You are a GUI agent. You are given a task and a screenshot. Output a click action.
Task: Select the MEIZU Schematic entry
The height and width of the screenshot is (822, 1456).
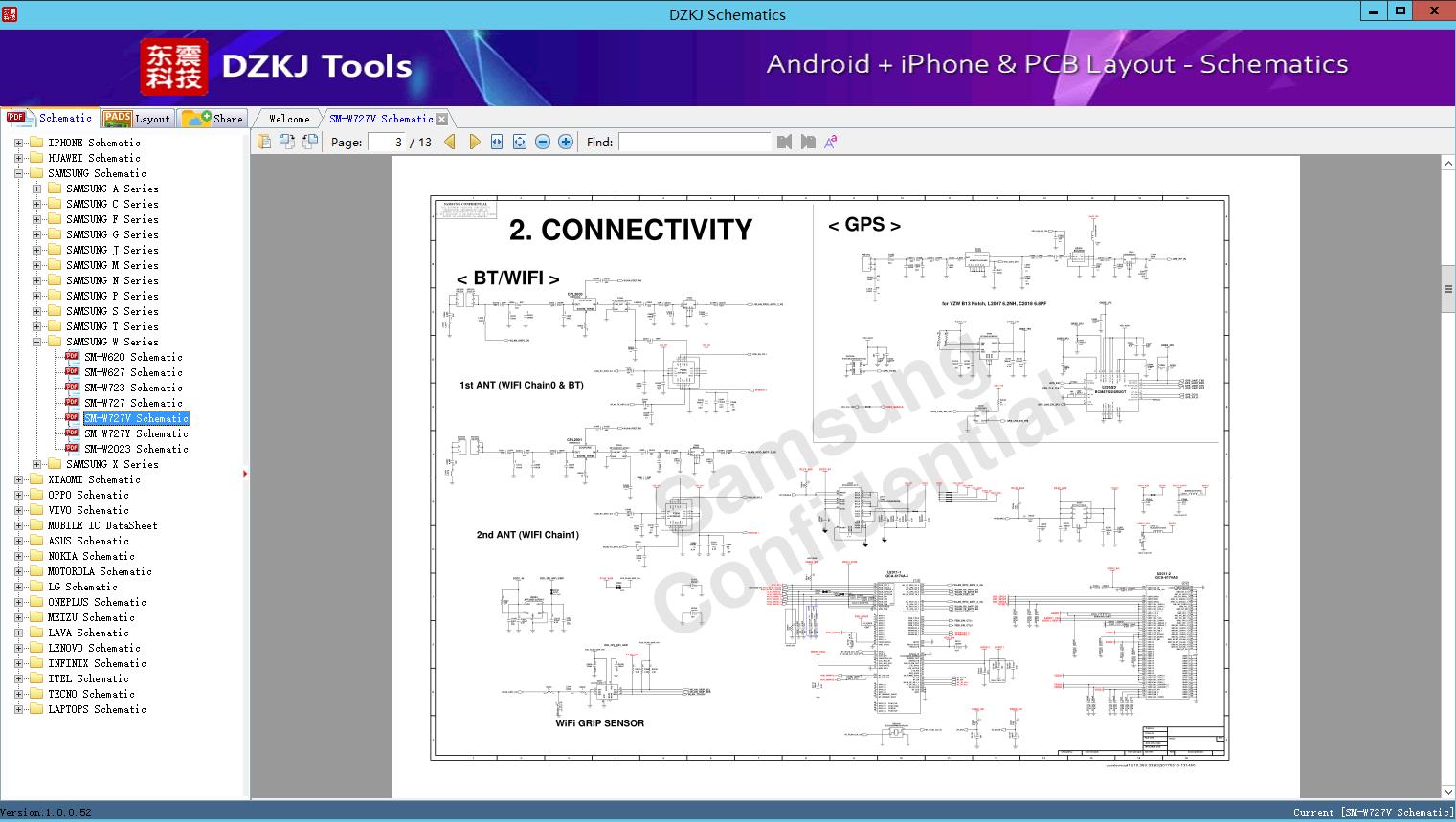(91, 617)
